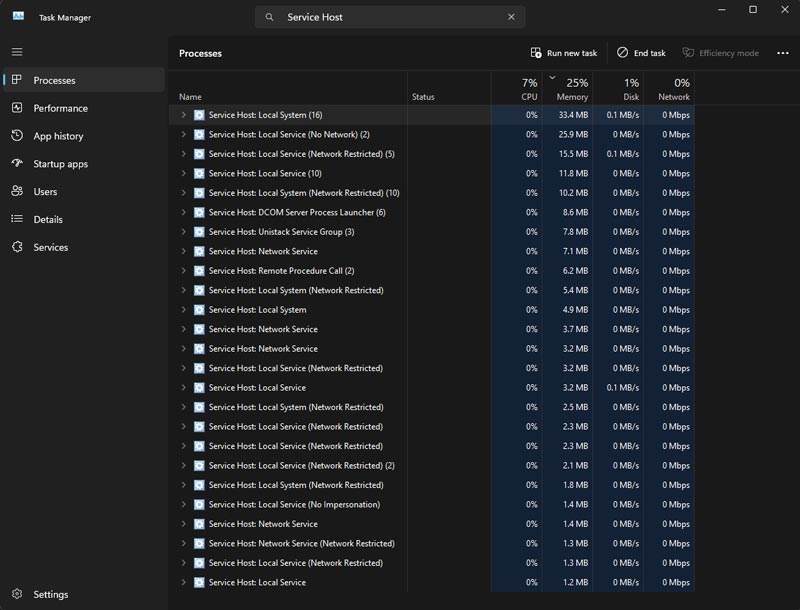Open the Details page
This screenshot has height=610, width=800.
click(x=84, y=219)
